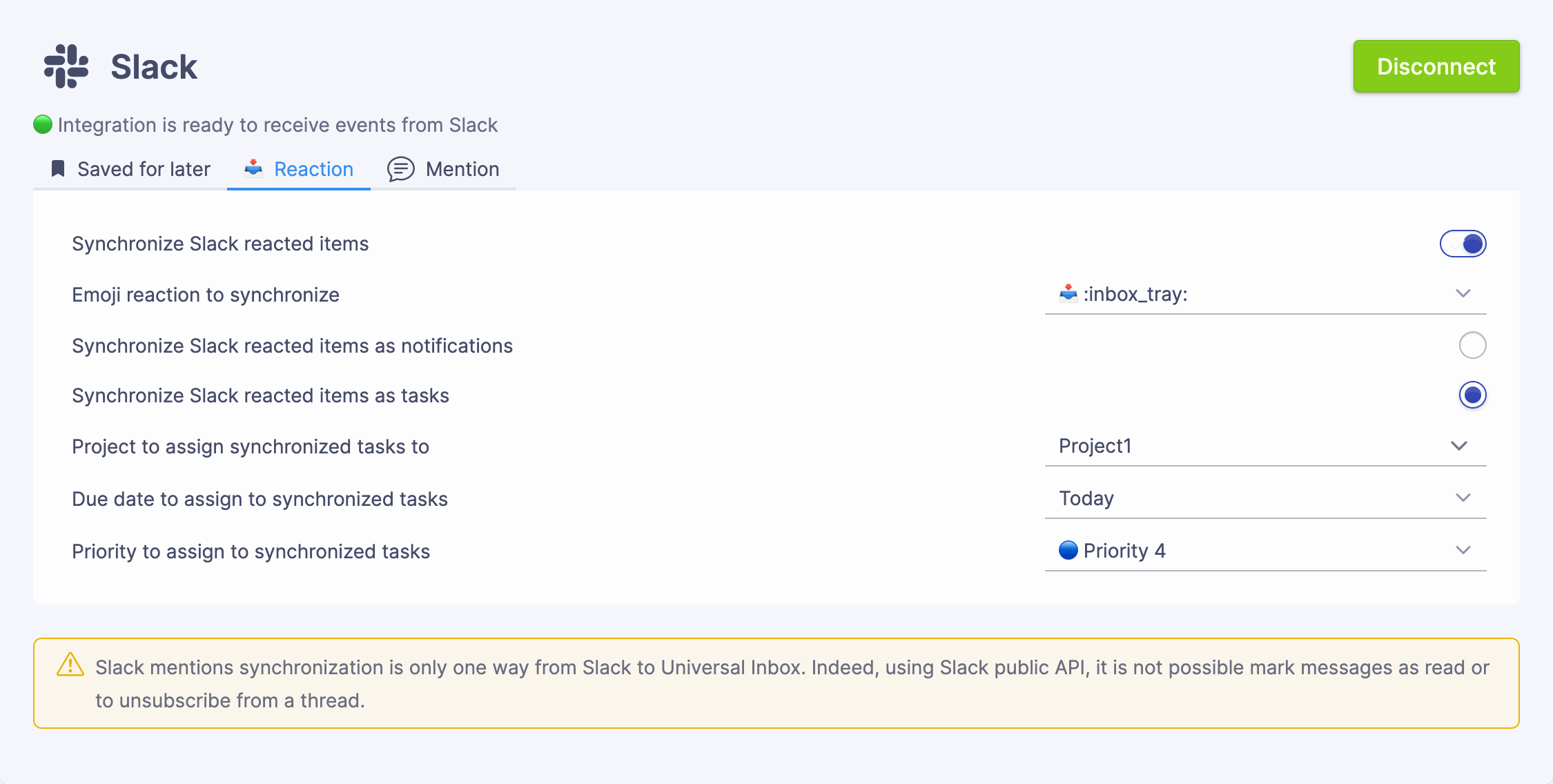Select Synchronize Slack reacted items as notifications

click(1473, 345)
